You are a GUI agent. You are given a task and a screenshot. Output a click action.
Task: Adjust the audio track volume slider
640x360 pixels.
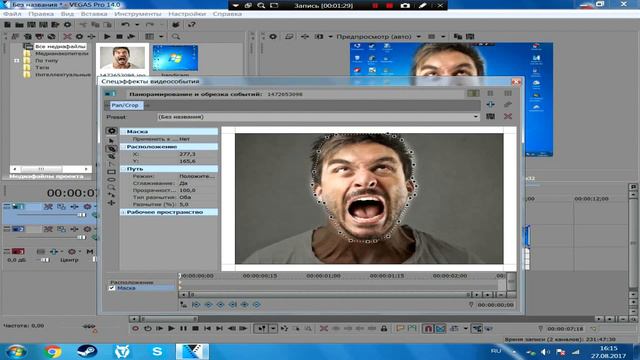(x=45, y=260)
